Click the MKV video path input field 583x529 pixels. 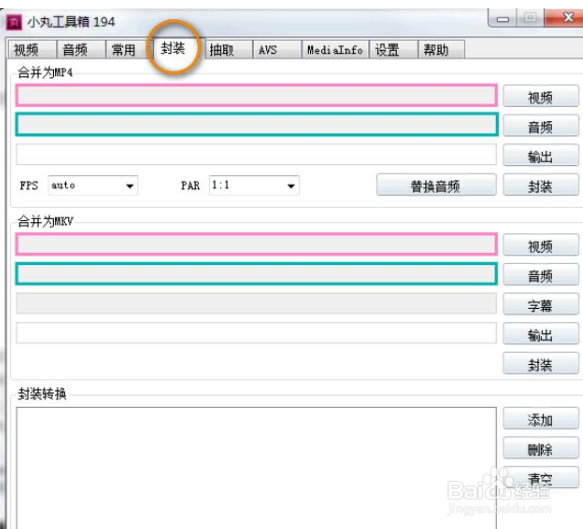pyautogui.click(x=256, y=244)
